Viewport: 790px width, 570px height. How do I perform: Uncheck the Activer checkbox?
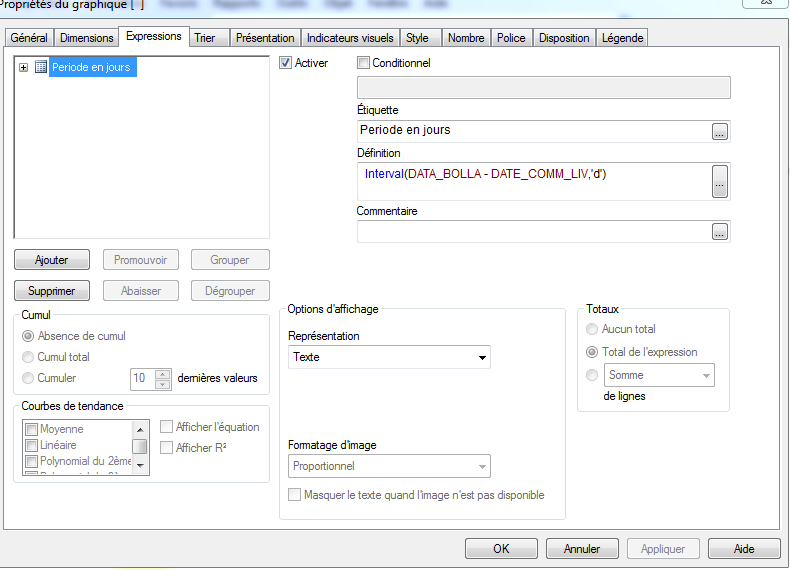(x=285, y=62)
